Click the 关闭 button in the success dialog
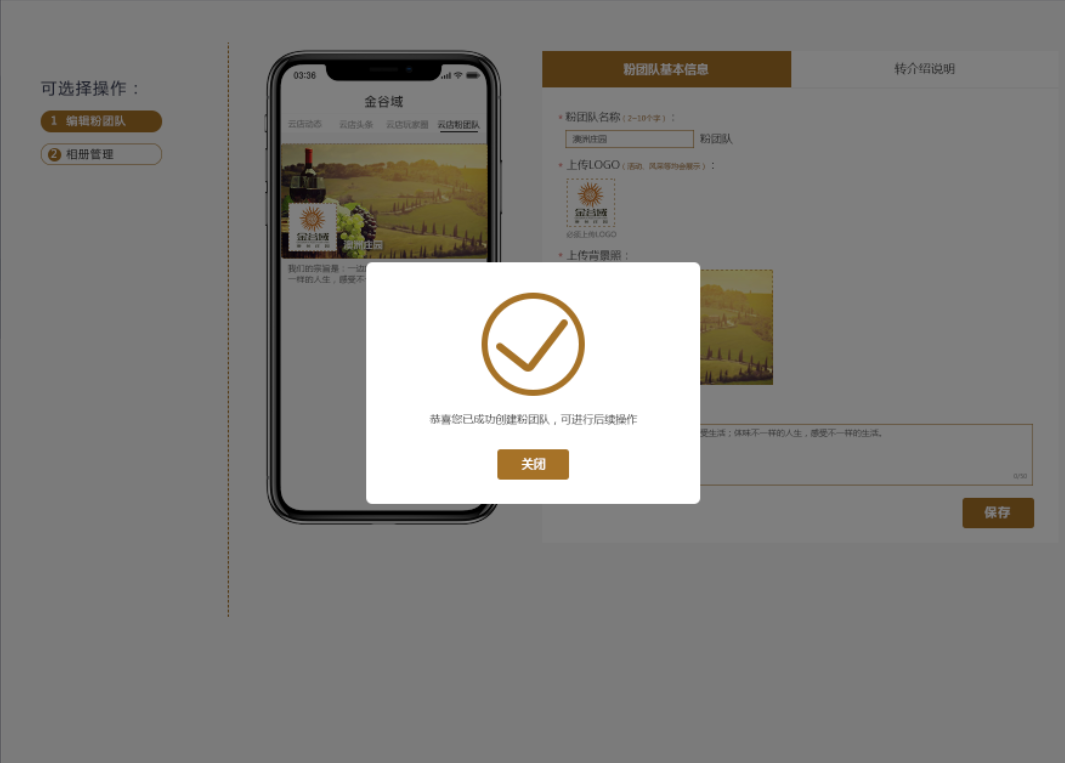 532,464
